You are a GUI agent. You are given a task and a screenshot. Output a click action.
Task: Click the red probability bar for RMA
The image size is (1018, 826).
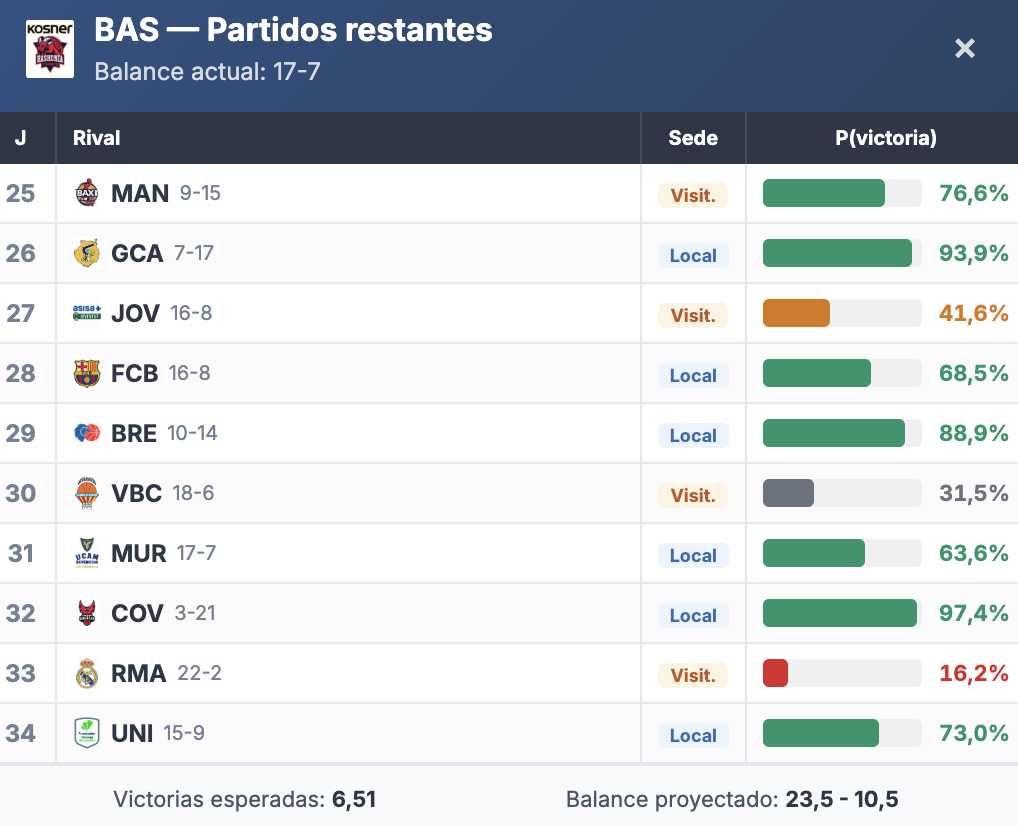pos(776,673)
